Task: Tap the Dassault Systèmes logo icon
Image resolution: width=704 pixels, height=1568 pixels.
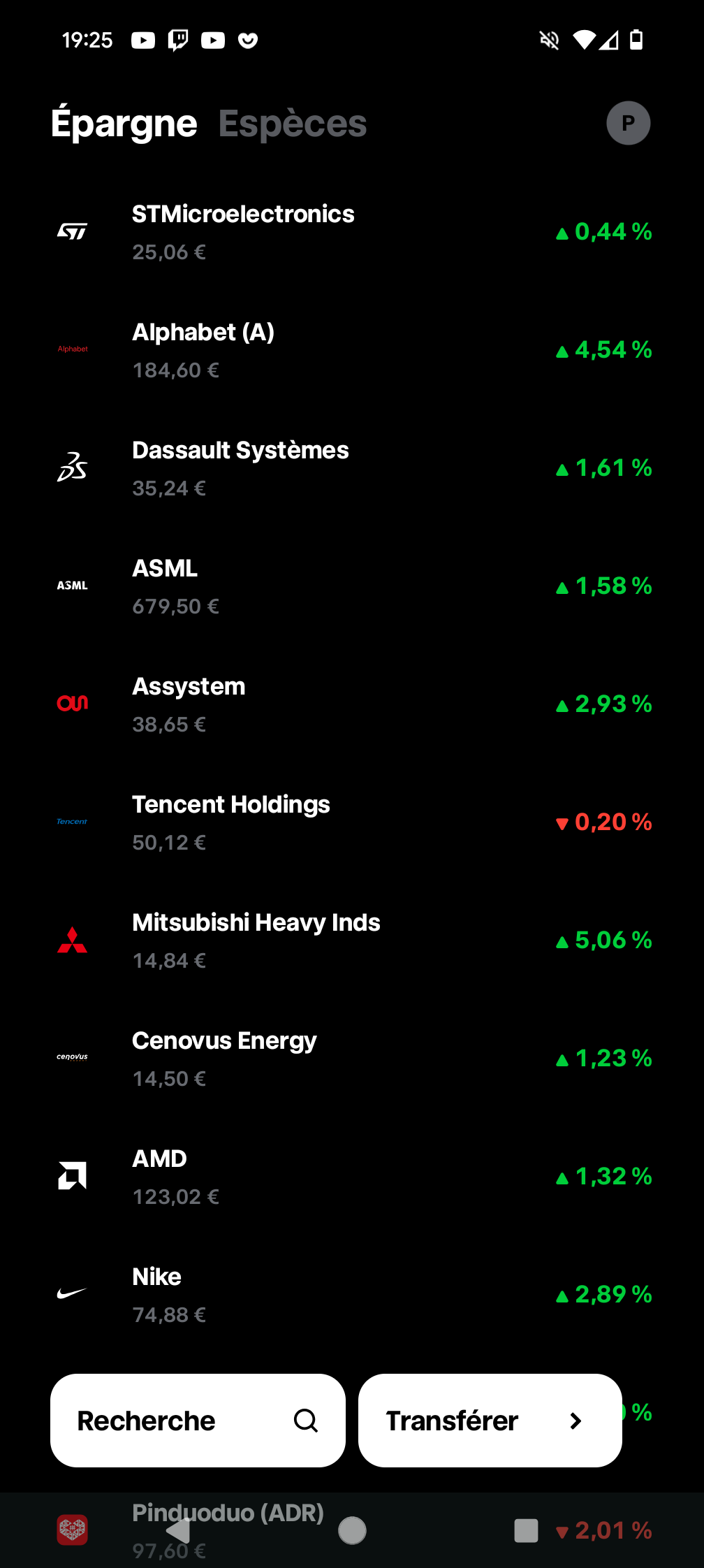Action: 72,467
